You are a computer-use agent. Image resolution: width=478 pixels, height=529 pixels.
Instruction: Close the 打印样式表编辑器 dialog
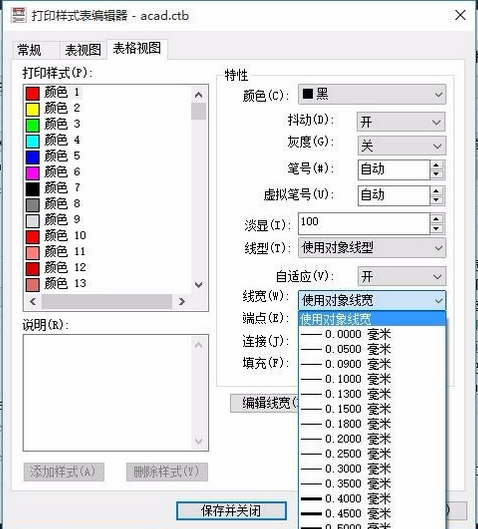[x=460, y=15]
